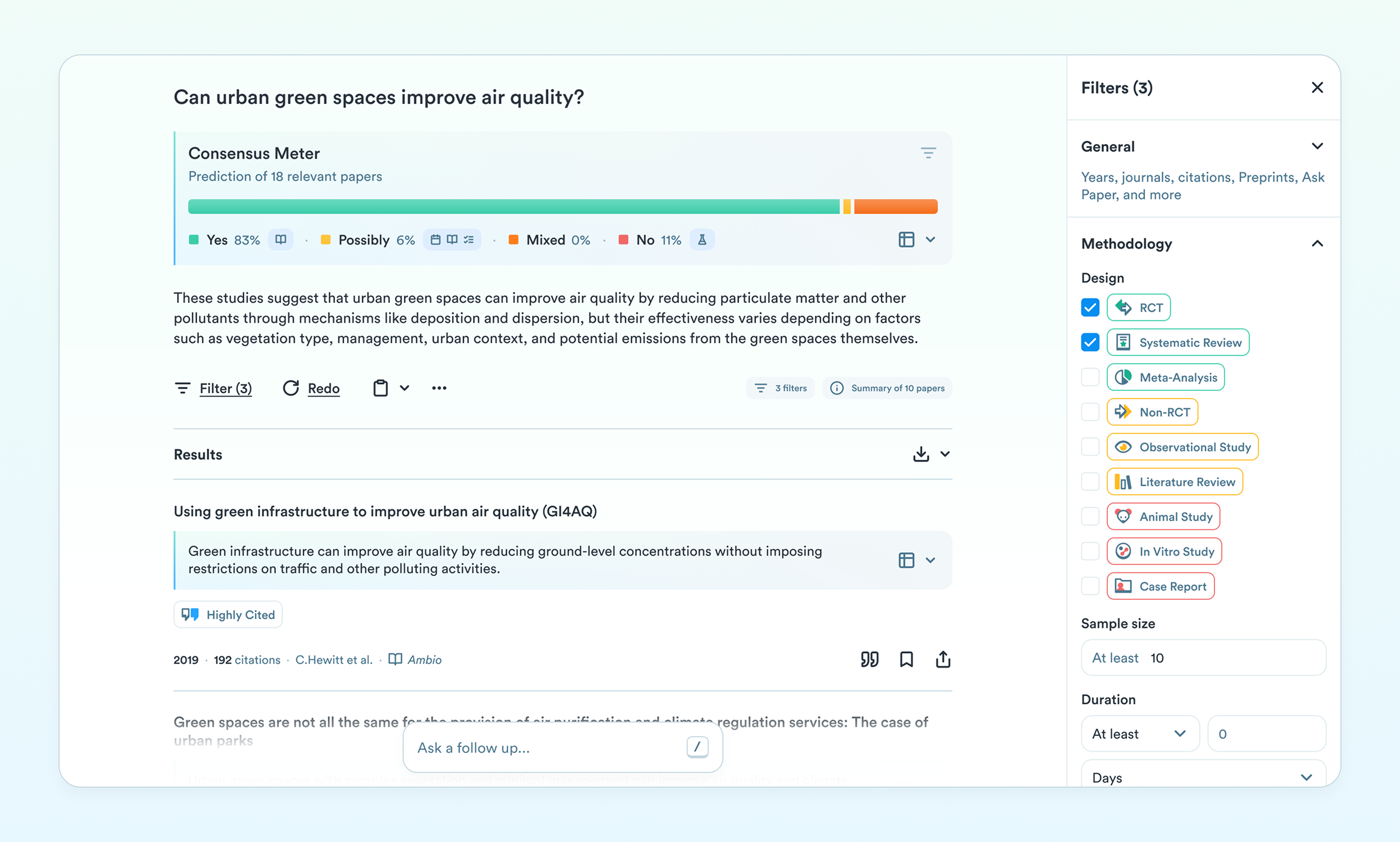Click the orange No segment of consensus bar
Screen dimensions: 1400x842
(896, 207)
